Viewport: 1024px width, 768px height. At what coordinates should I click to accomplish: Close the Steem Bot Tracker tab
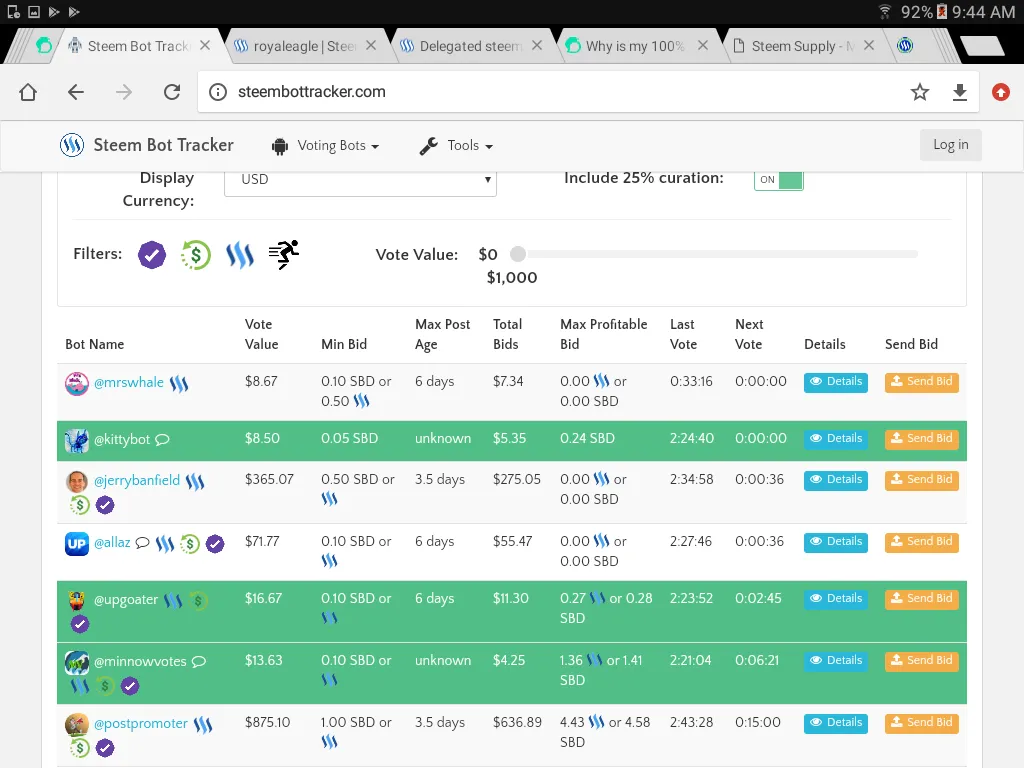point(205,45)
